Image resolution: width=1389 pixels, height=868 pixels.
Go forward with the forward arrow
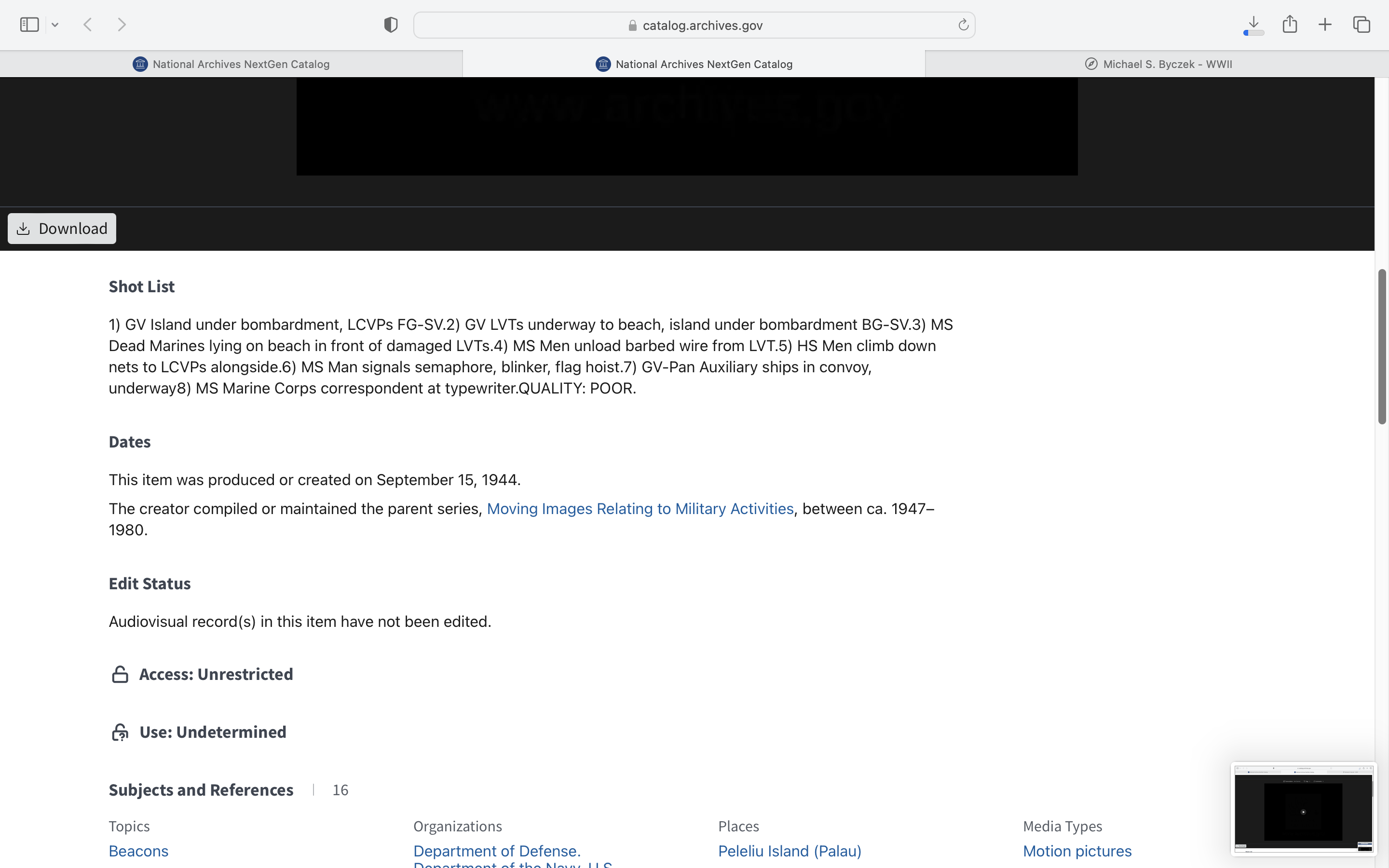tap(121, 25)
